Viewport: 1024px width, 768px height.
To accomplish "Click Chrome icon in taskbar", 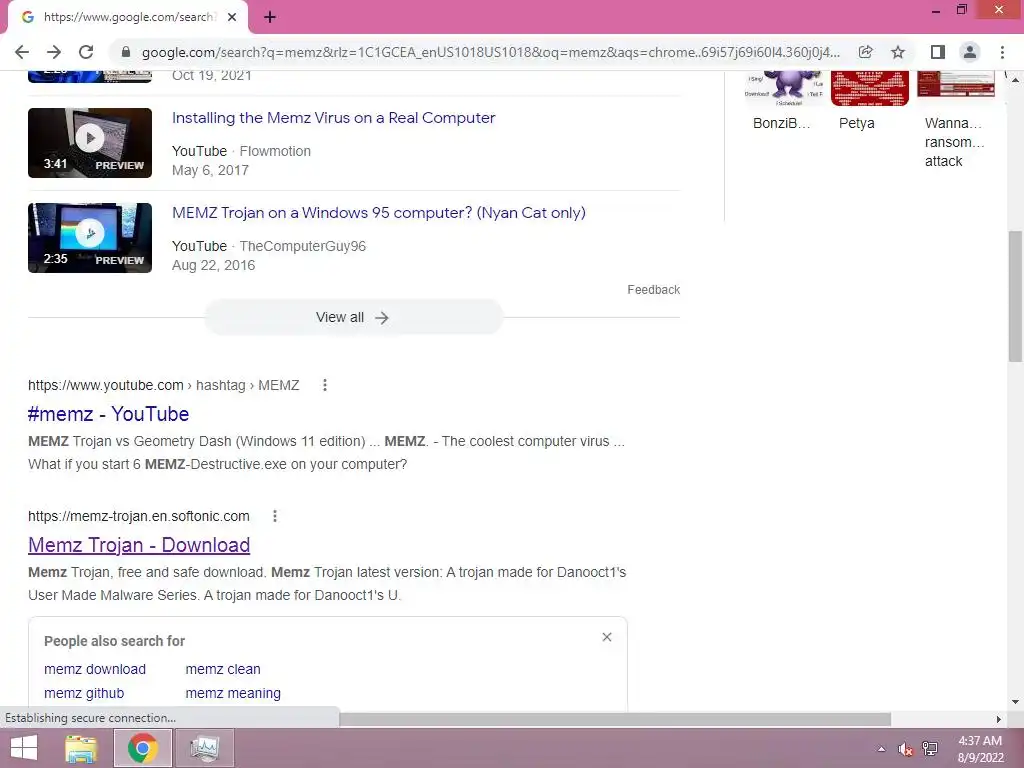I will pyautogui.click(x=143, y=748).
